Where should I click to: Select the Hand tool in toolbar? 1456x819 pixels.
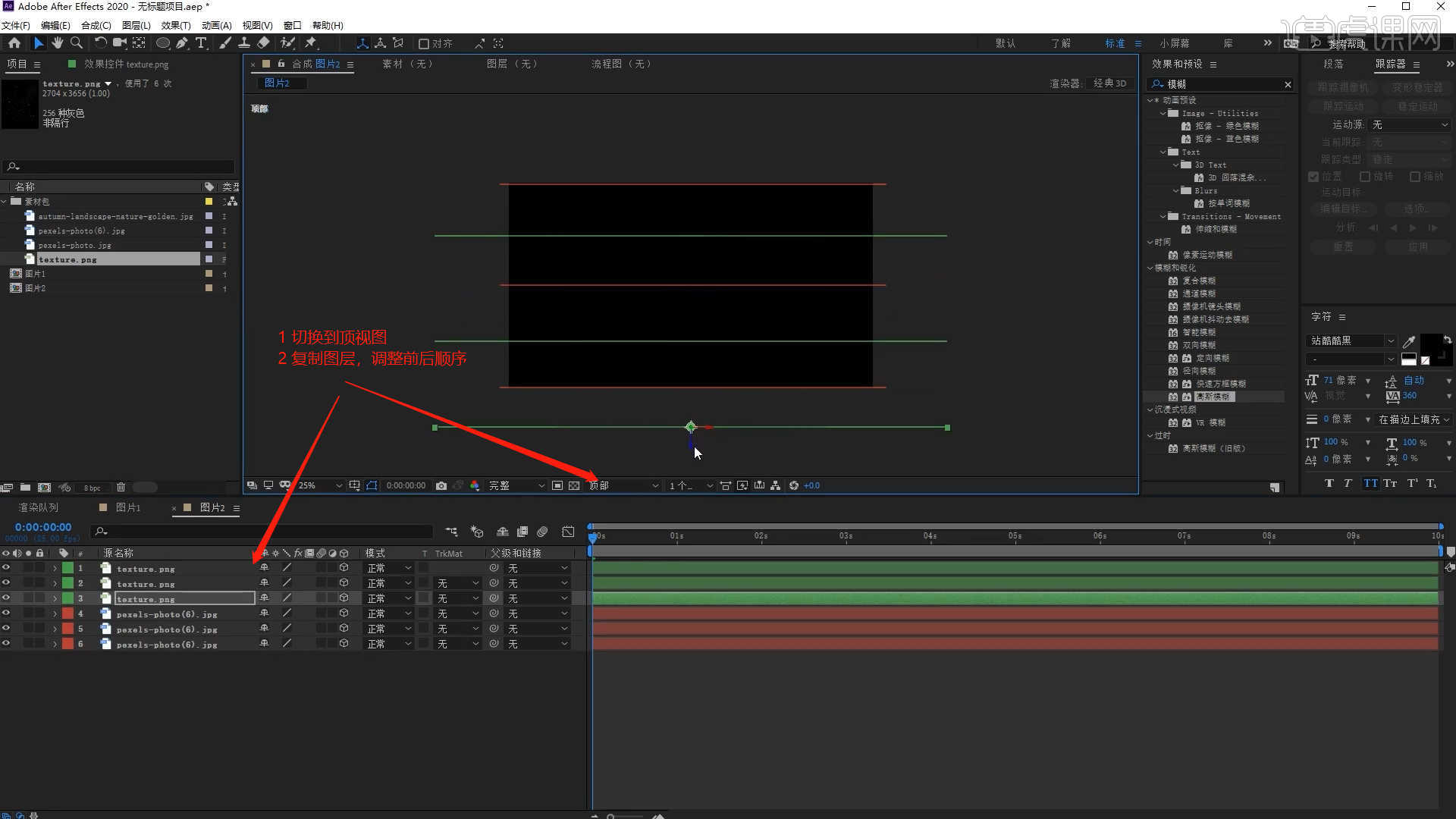58,43
